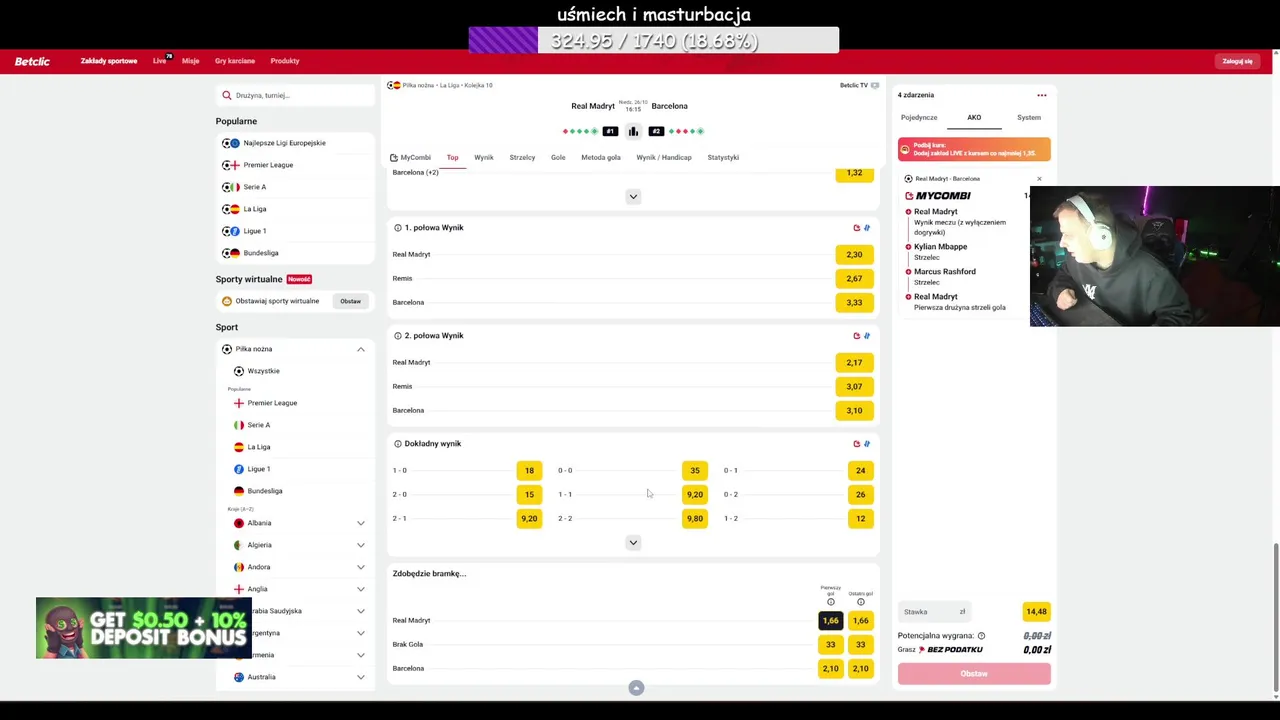Viewport: 1280px width, 720px height.
Task: Expand Anglia country leagues
Action: coord(361,589)
